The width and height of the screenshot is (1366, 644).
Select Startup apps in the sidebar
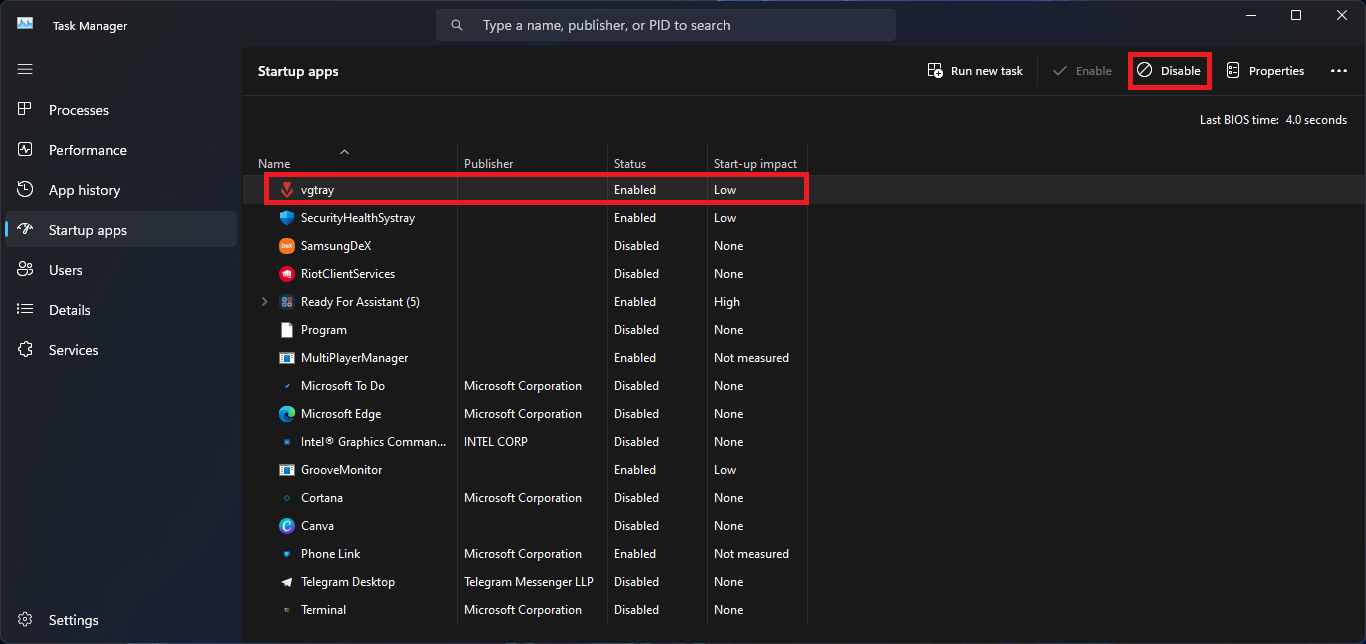(24, 229)
